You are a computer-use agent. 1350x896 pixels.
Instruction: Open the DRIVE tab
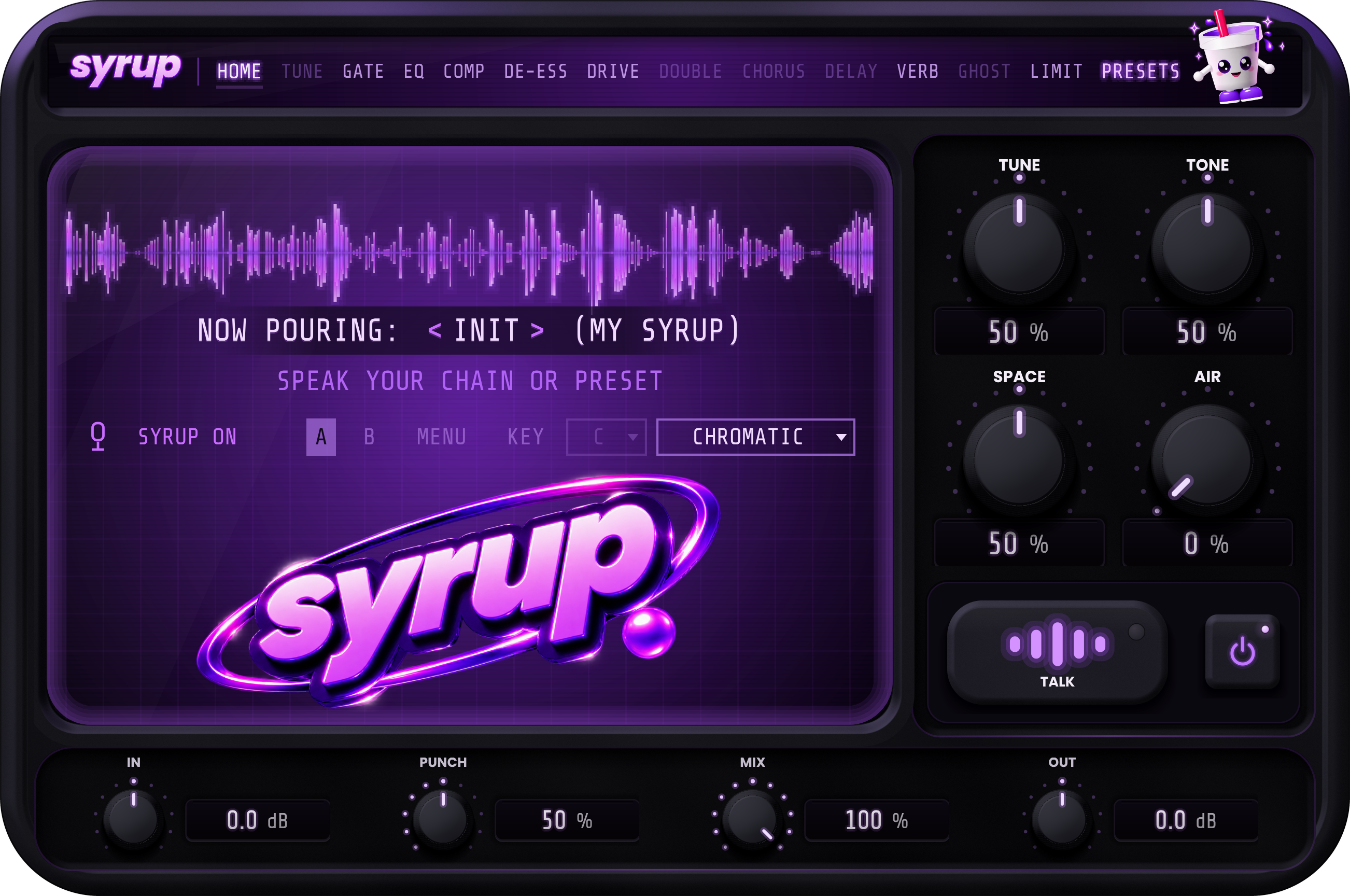click(x=613, y=72)
